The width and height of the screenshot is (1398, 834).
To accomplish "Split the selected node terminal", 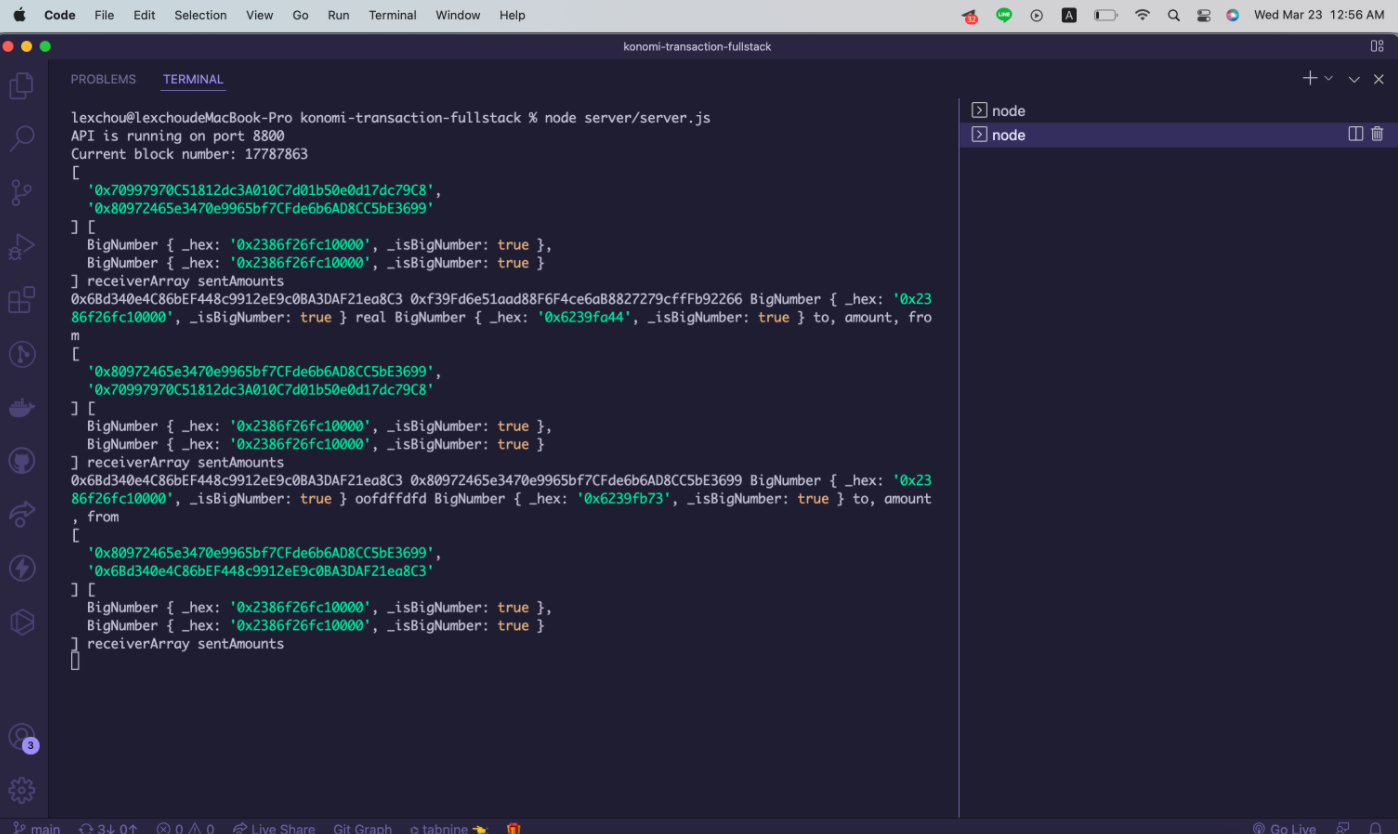I will (x=1355, y=134).
